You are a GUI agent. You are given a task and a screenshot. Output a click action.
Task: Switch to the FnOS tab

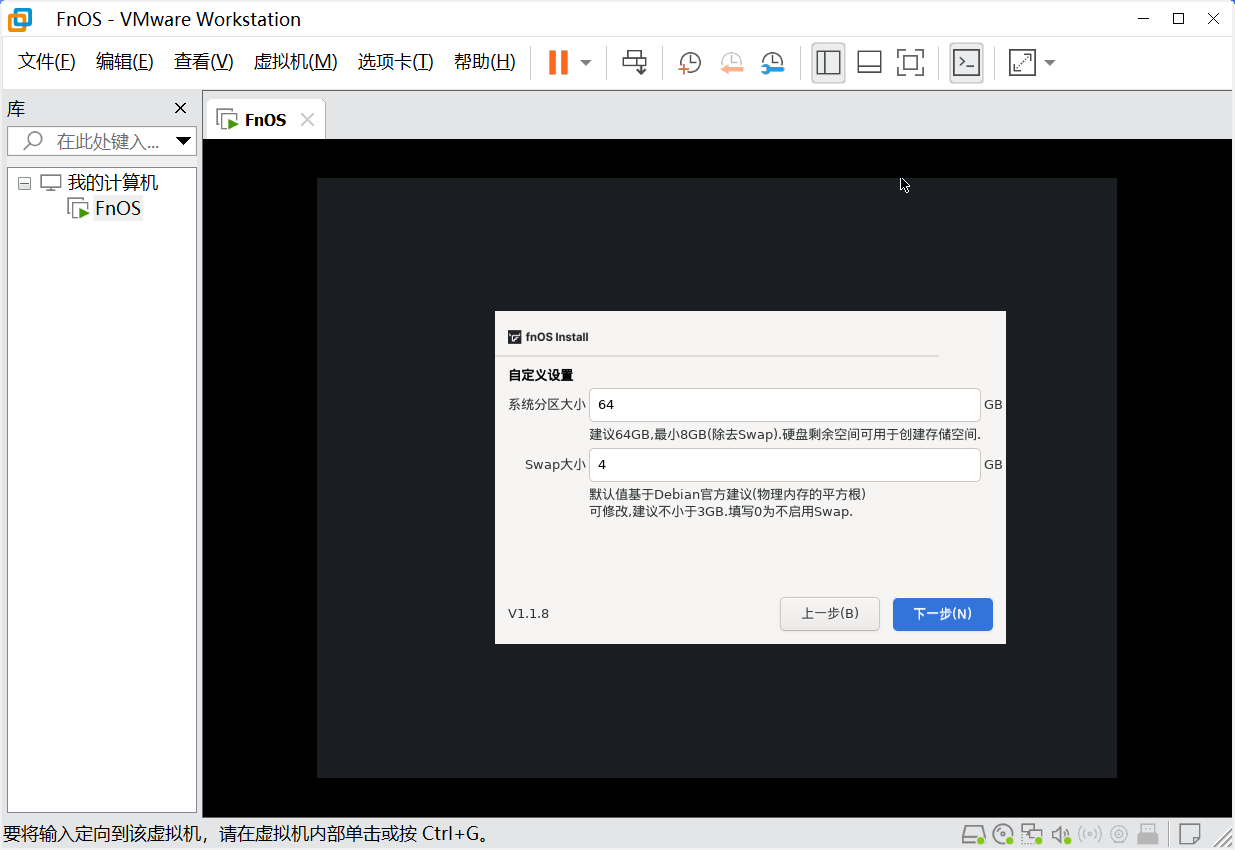point(264,120)
